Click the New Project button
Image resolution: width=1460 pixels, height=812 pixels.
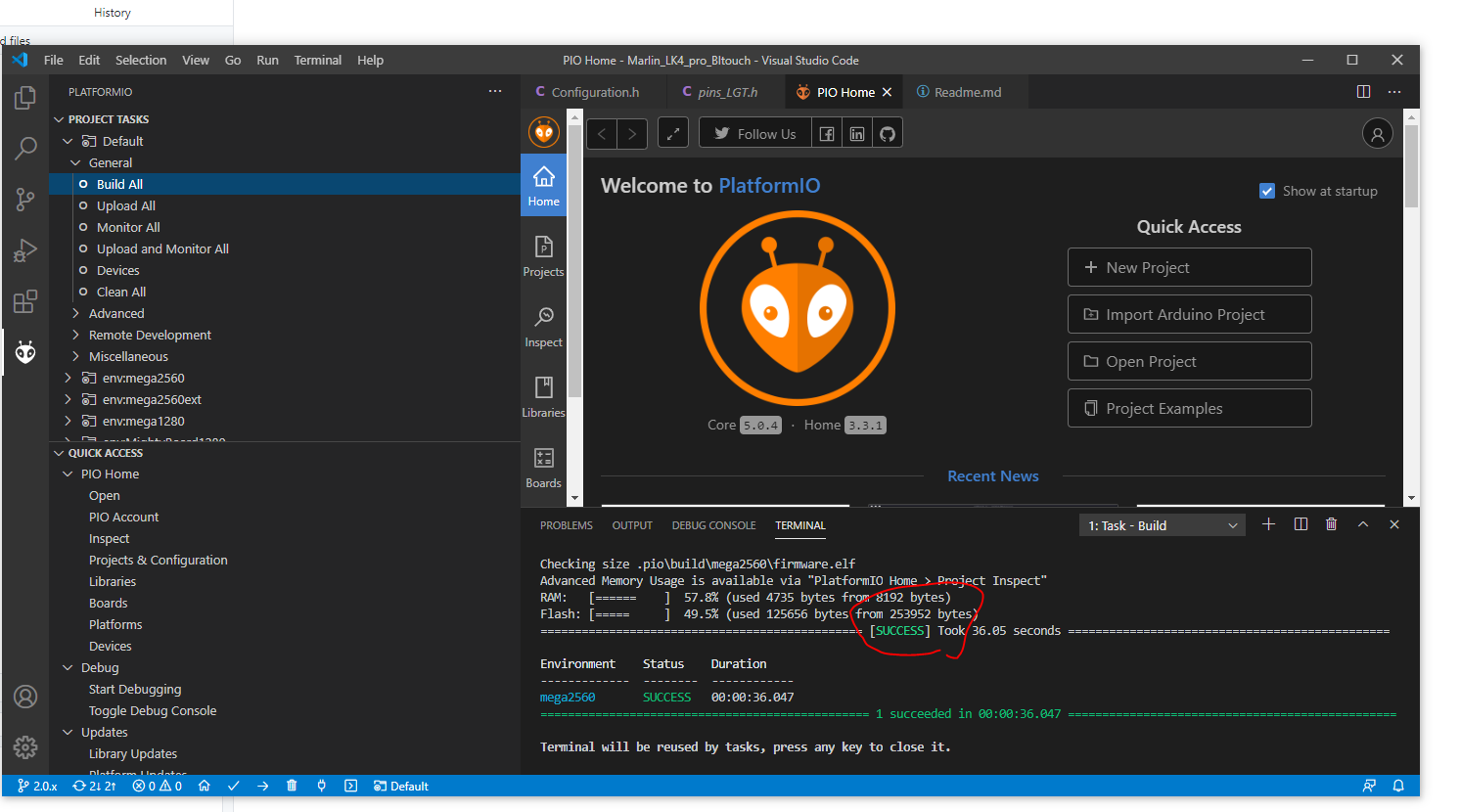click(1189, 267)
